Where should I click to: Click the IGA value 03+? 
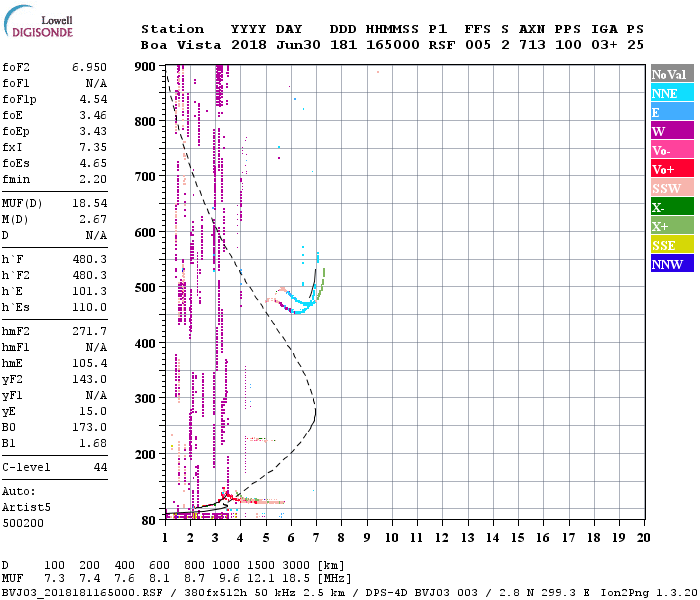click(604, 45)
